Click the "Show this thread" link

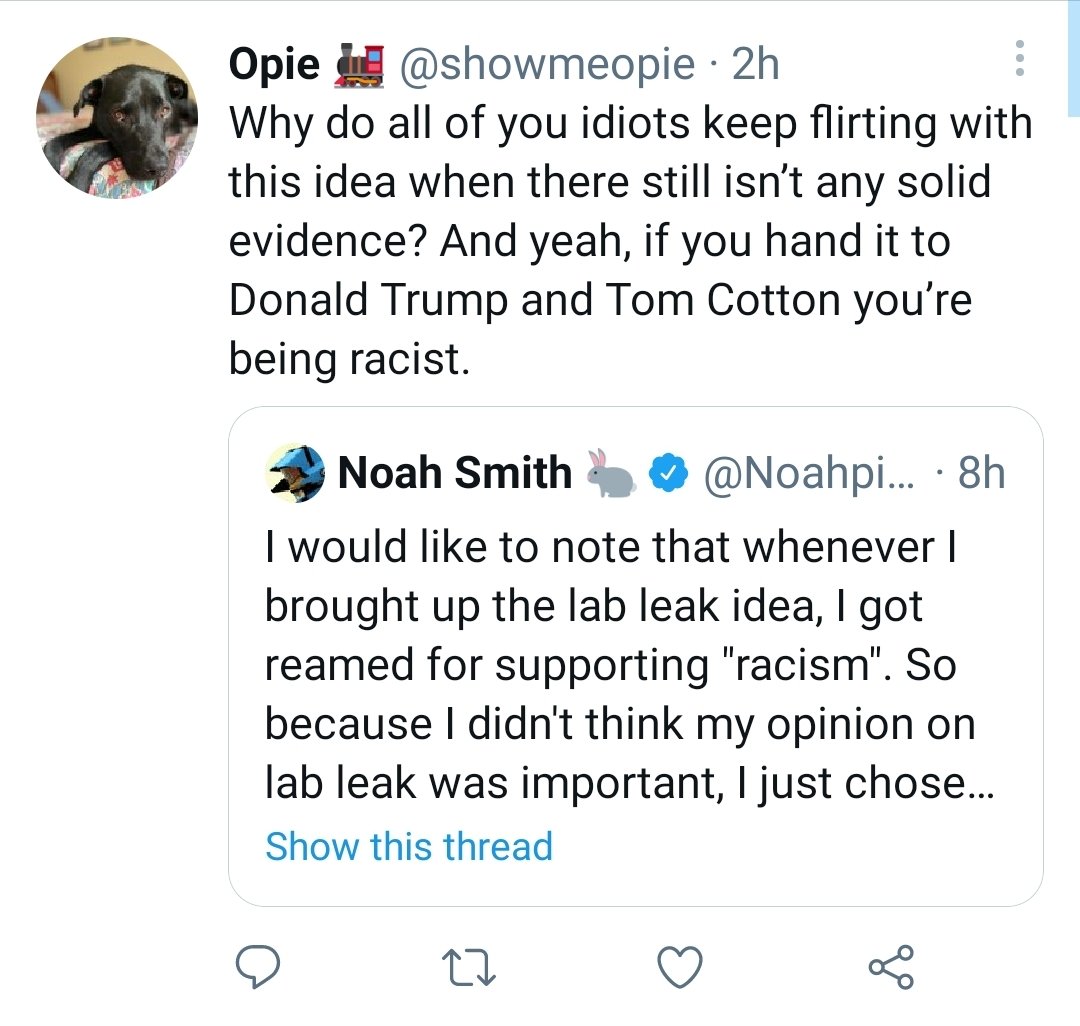[408, 846]
